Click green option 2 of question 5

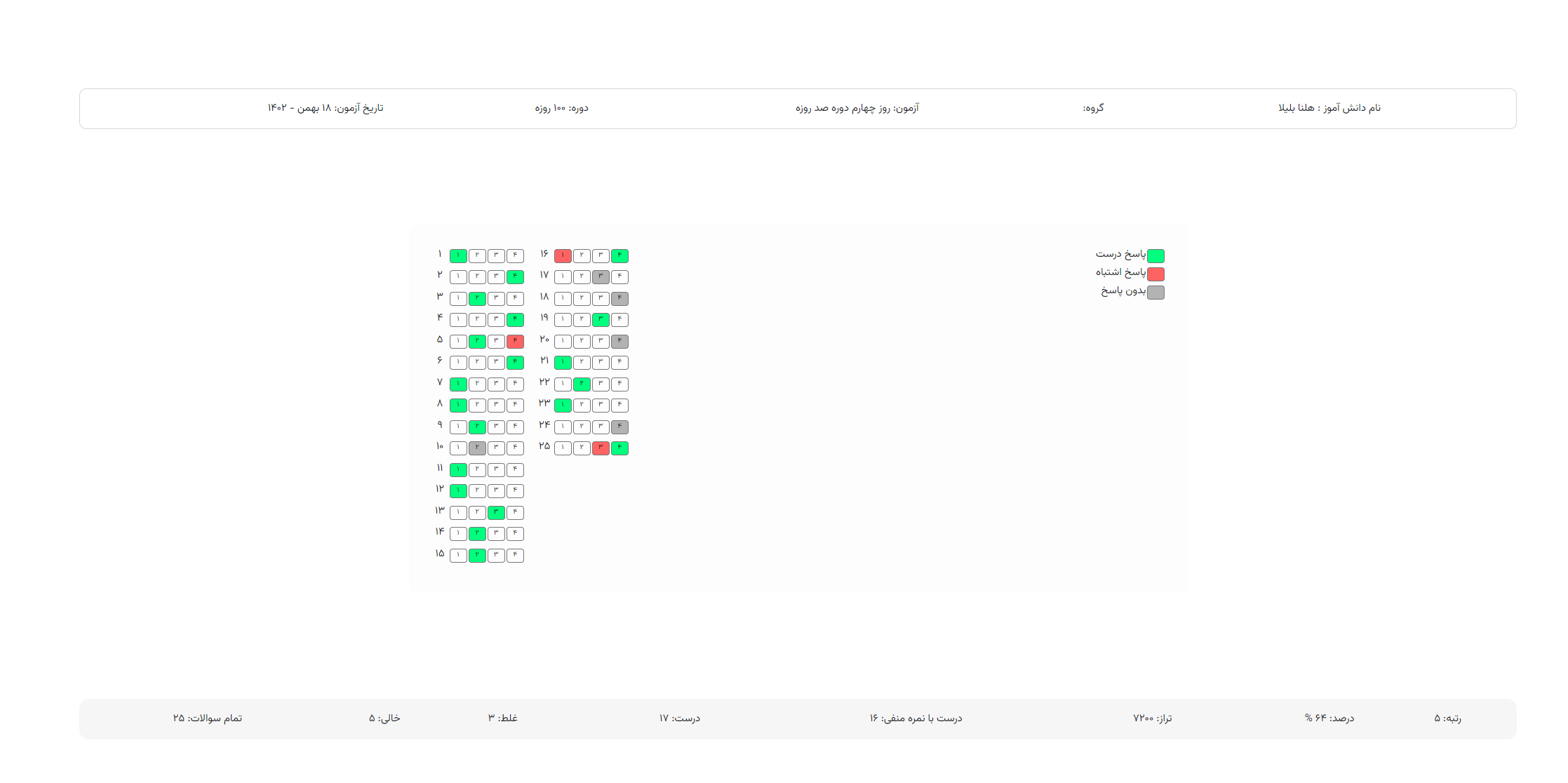[477, 341]
